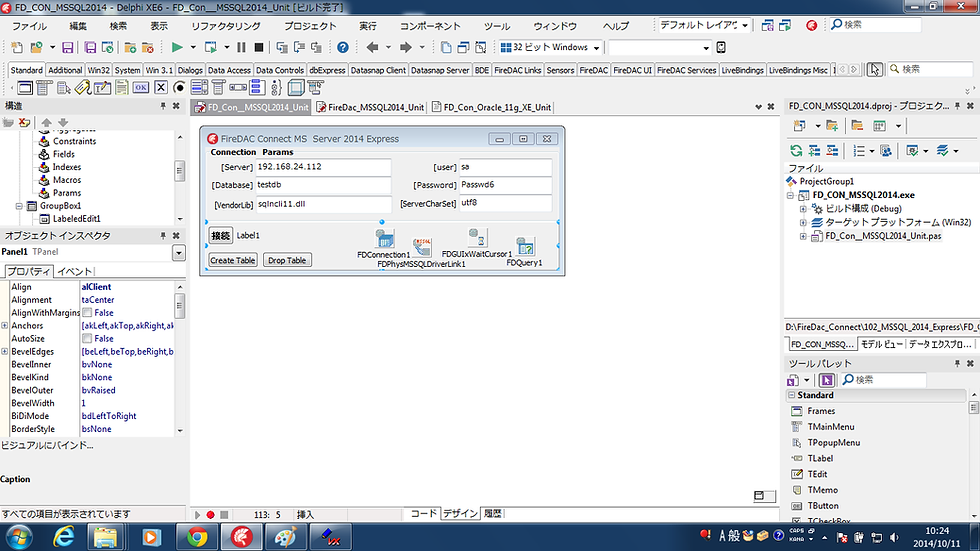Select TMainMenu in the tool palette list
This screenshot has height=551, width=980.
[831, 427]
